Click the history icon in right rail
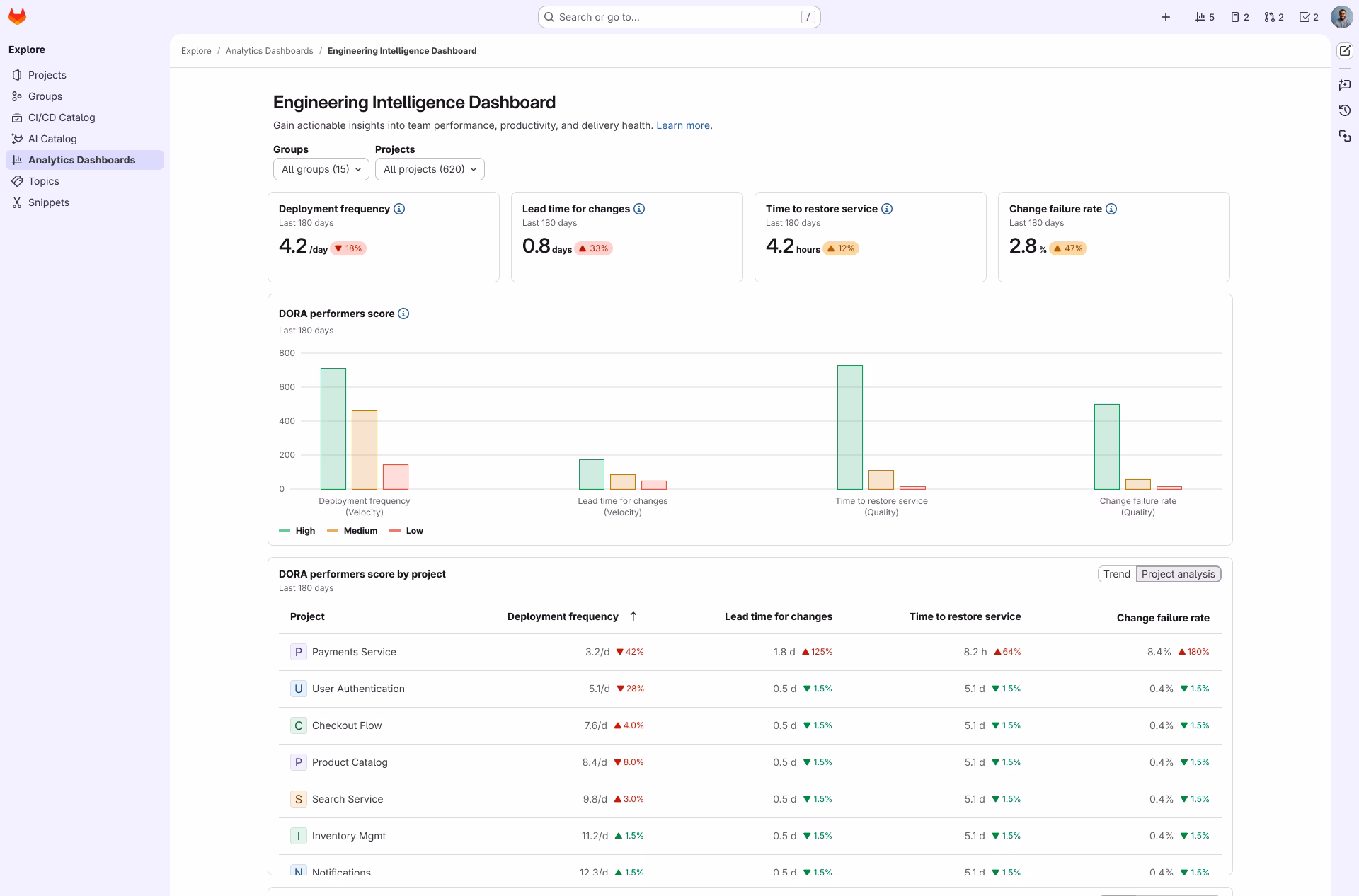The image size is (1359, 896). [1345, 110]
